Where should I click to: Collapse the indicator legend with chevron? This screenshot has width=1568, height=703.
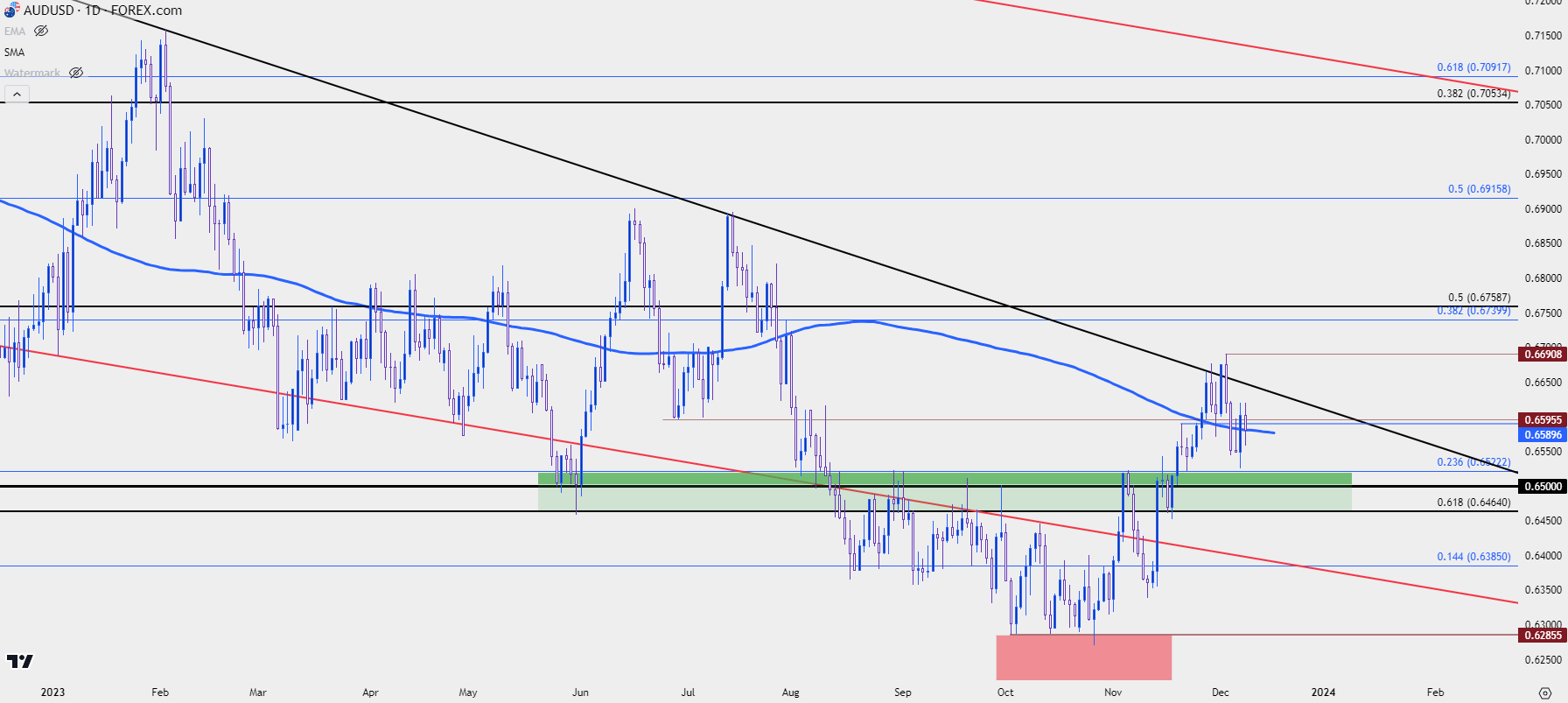17,94
